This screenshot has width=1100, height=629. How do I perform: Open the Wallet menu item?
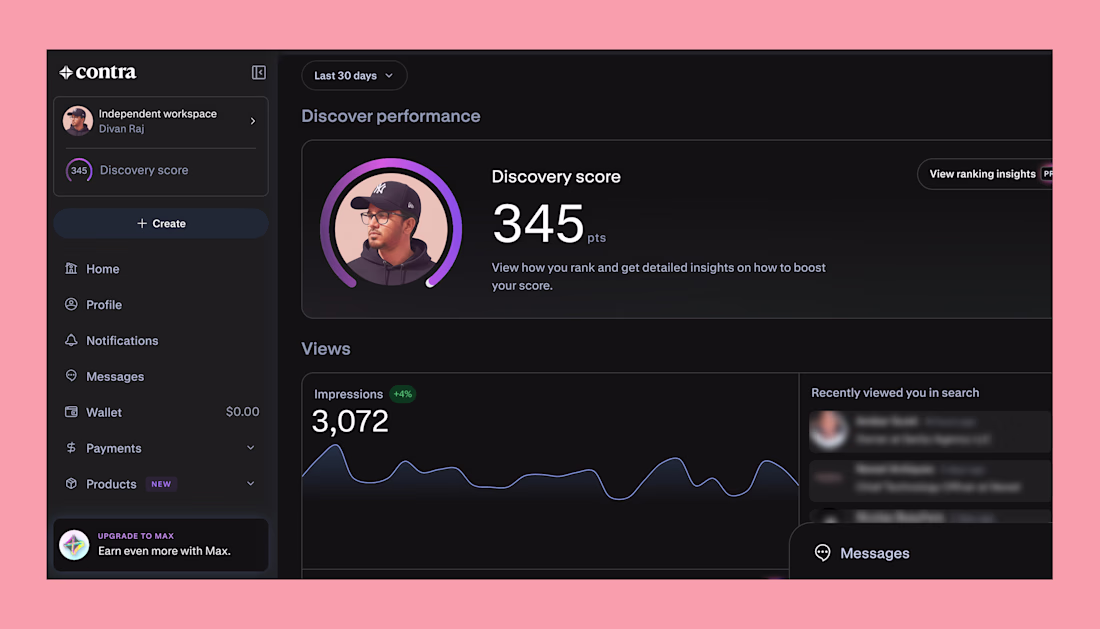click(x=104, y=412)
